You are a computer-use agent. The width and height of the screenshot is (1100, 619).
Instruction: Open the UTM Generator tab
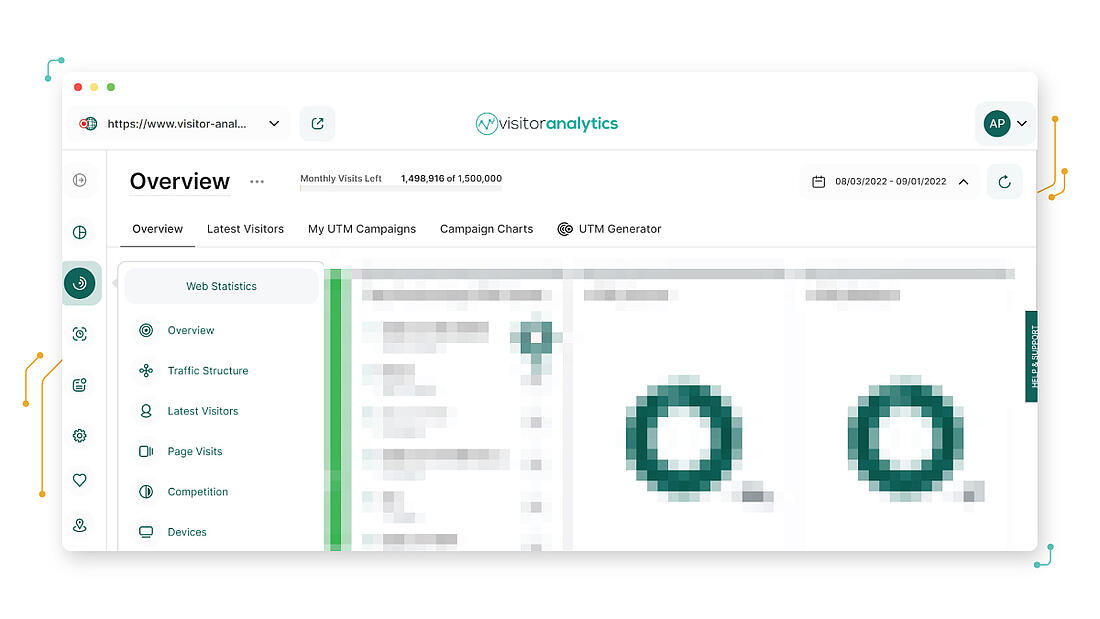click(x=609, y=229)
